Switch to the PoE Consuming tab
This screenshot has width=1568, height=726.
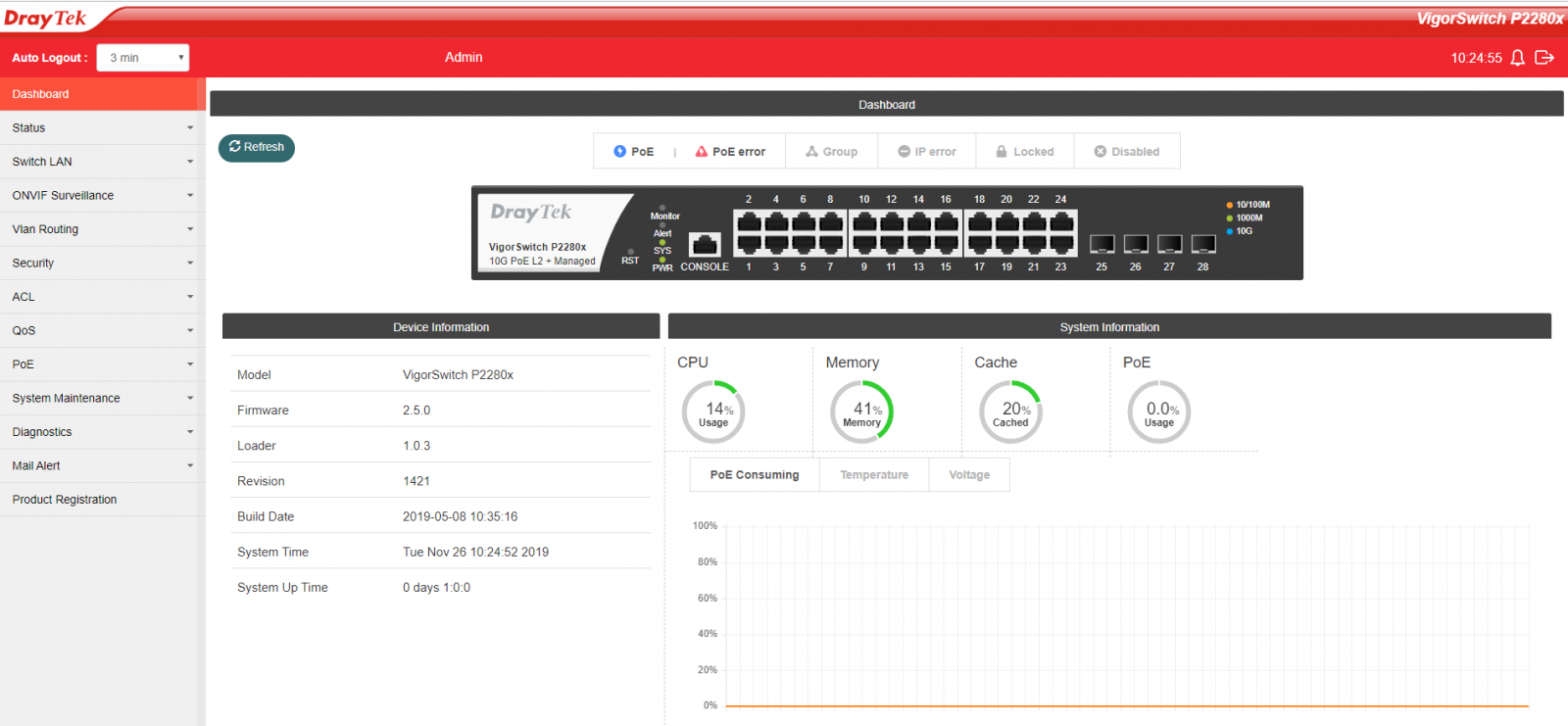755,475
